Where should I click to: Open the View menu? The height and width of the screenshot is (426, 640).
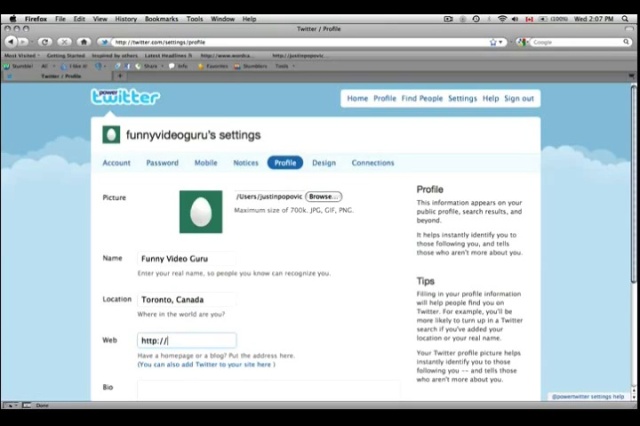coord(100,19)
